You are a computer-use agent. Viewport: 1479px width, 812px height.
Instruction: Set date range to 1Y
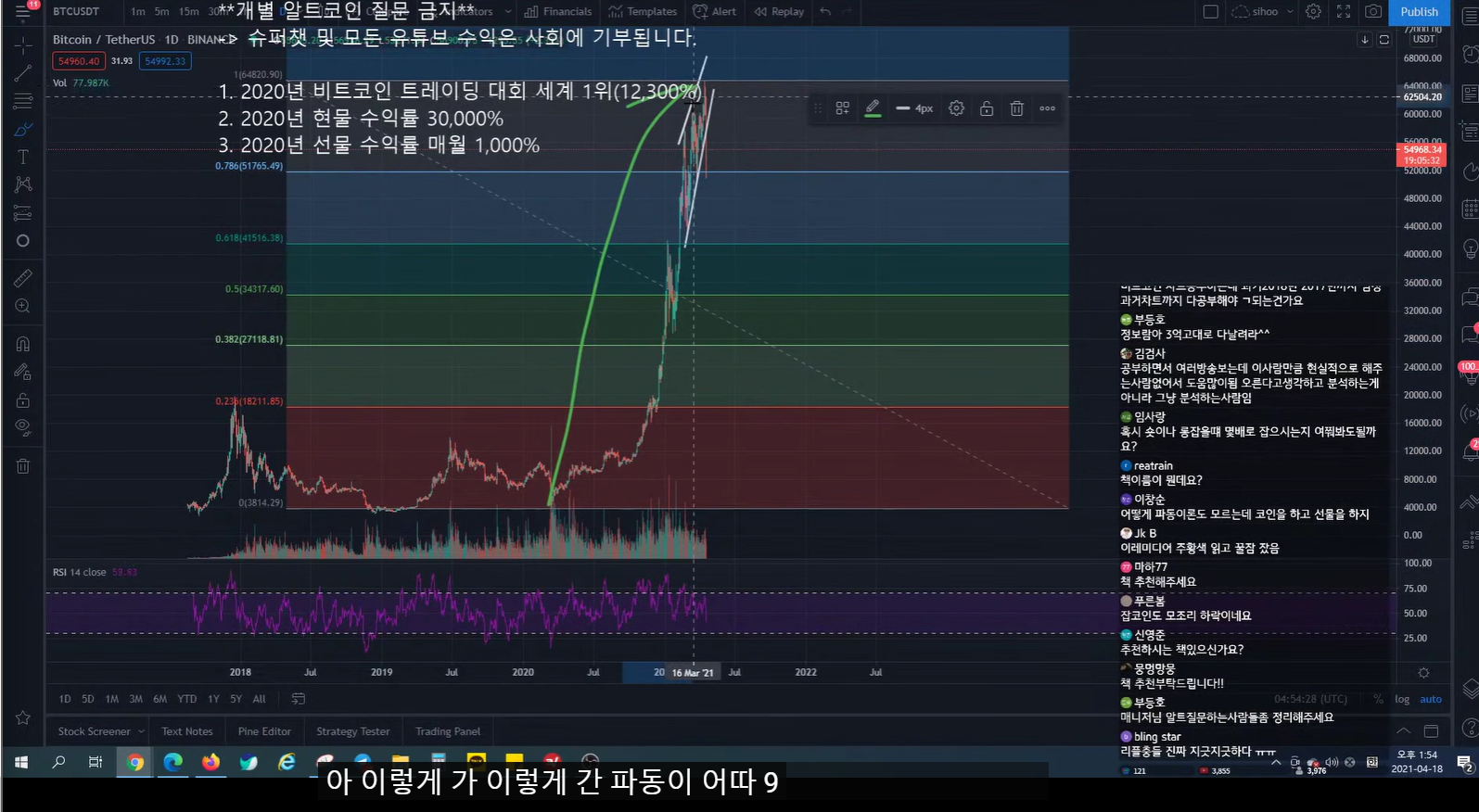[x=214, y=699]
